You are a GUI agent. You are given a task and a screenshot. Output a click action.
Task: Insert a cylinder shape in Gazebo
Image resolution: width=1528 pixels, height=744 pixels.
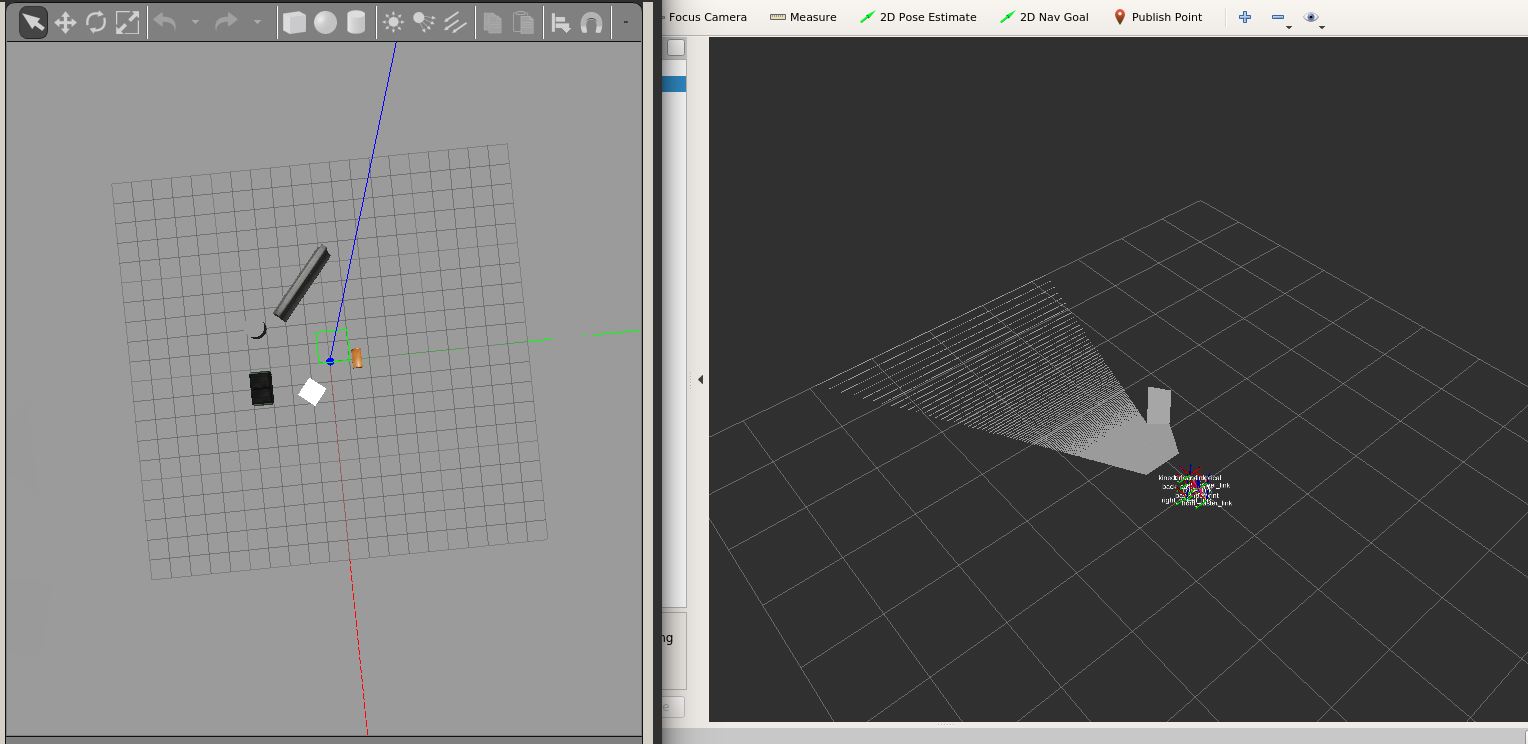[356, 22]
